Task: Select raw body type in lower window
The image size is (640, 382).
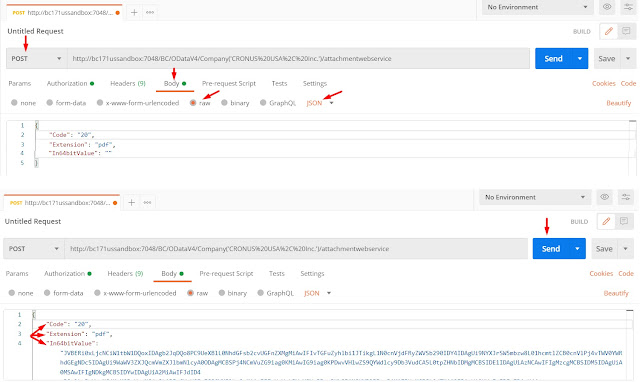Action: tap(191, 293)
